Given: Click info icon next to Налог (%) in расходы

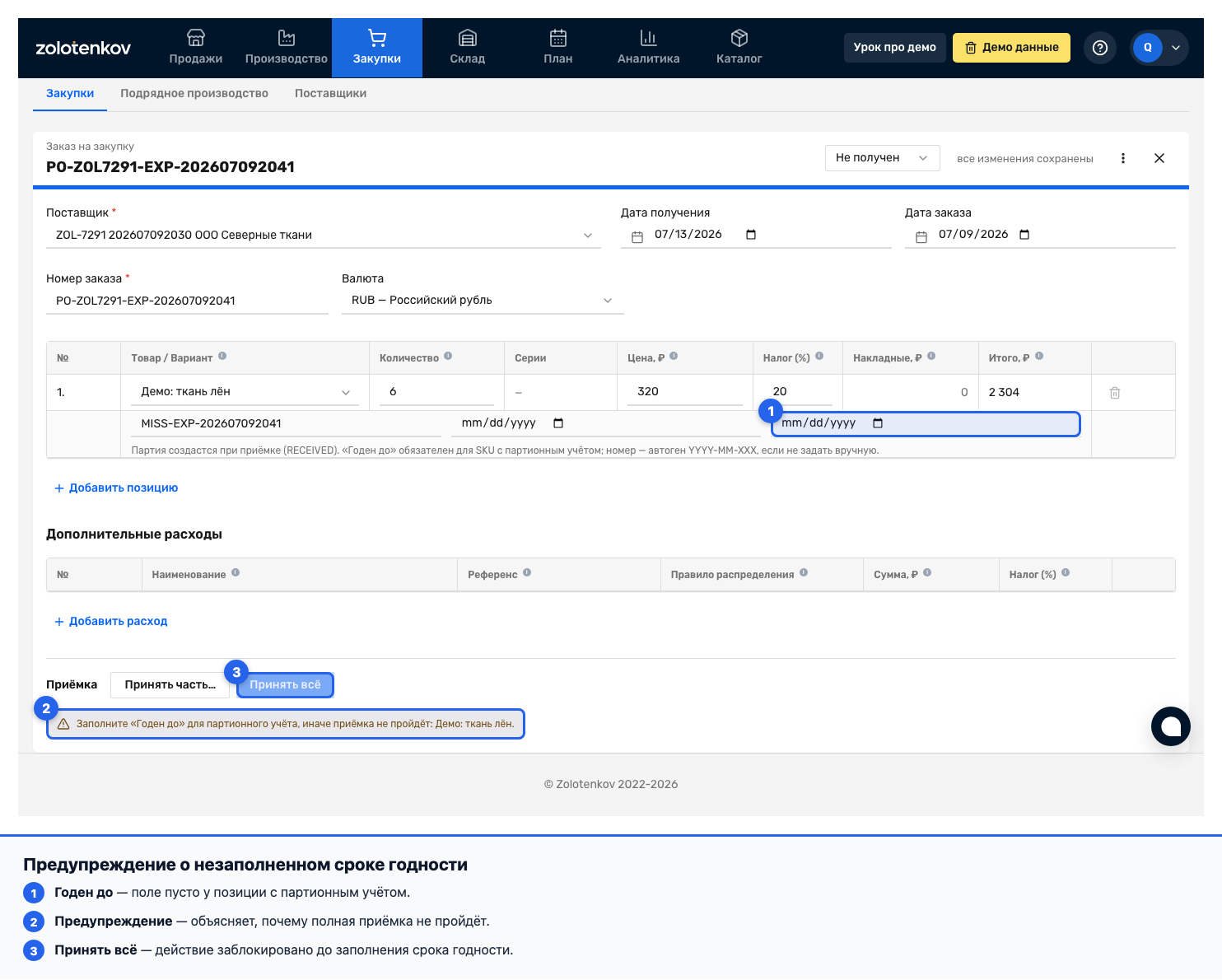Looking at the screenshot, I should (1066, 573).
